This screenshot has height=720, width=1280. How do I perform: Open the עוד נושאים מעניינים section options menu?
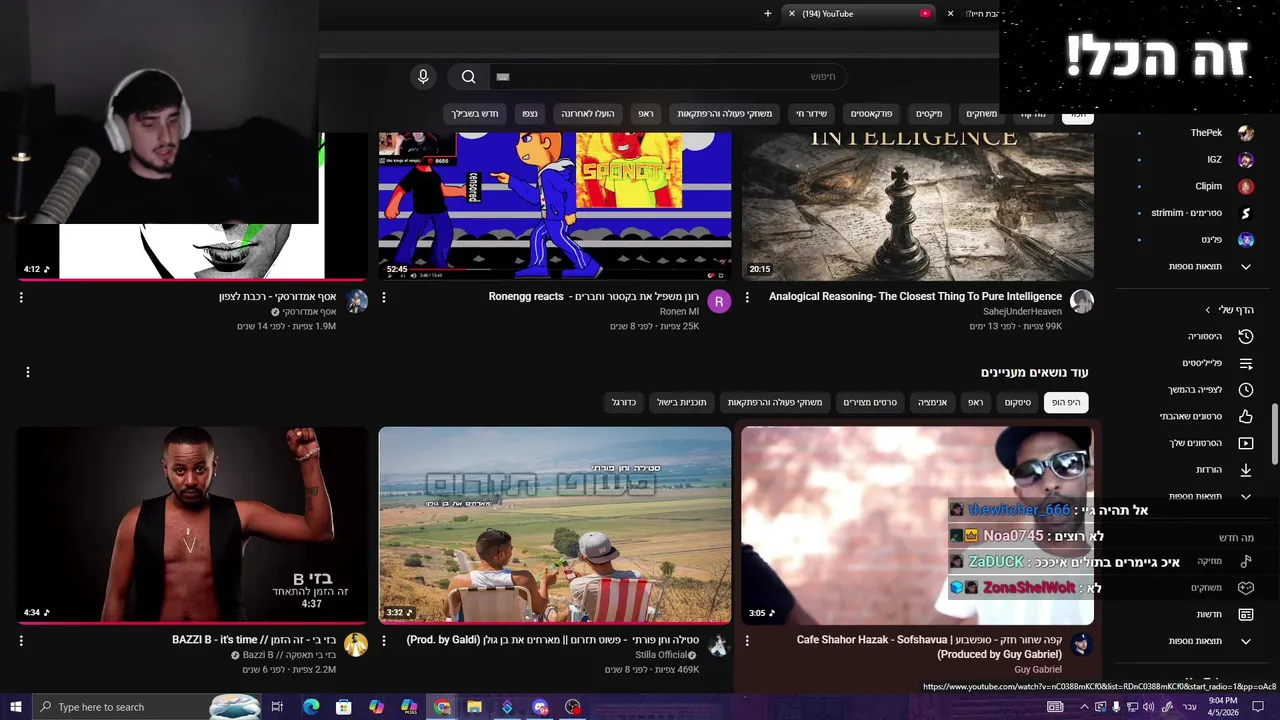pos(28,372)
